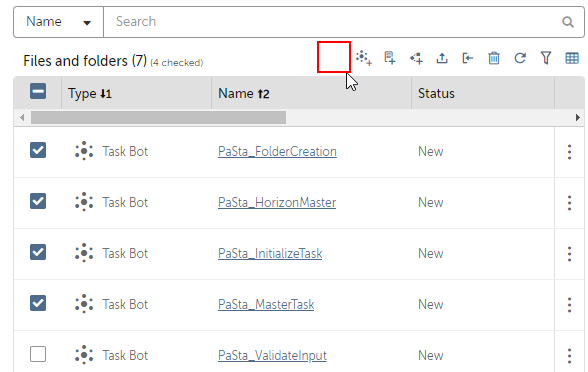Click the horizontal scrollbar thumb
588x372 pixels.
(x=158, y=118)
